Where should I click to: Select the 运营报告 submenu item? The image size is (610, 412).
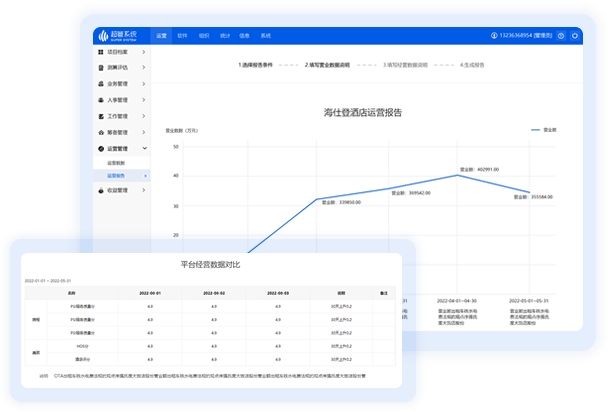116,175
